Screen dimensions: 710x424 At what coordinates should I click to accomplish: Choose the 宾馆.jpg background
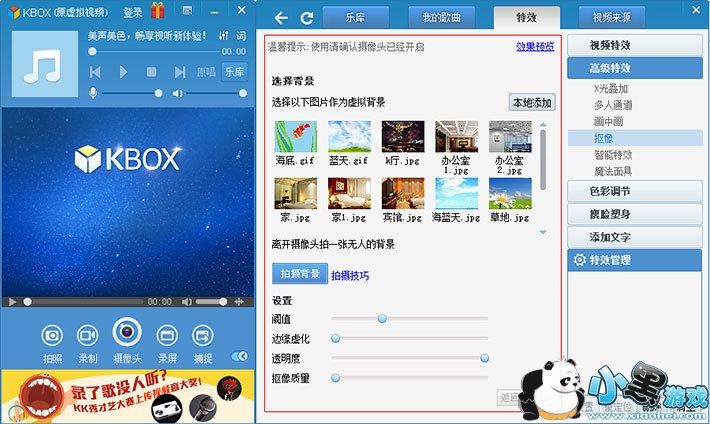click(403, 193)
